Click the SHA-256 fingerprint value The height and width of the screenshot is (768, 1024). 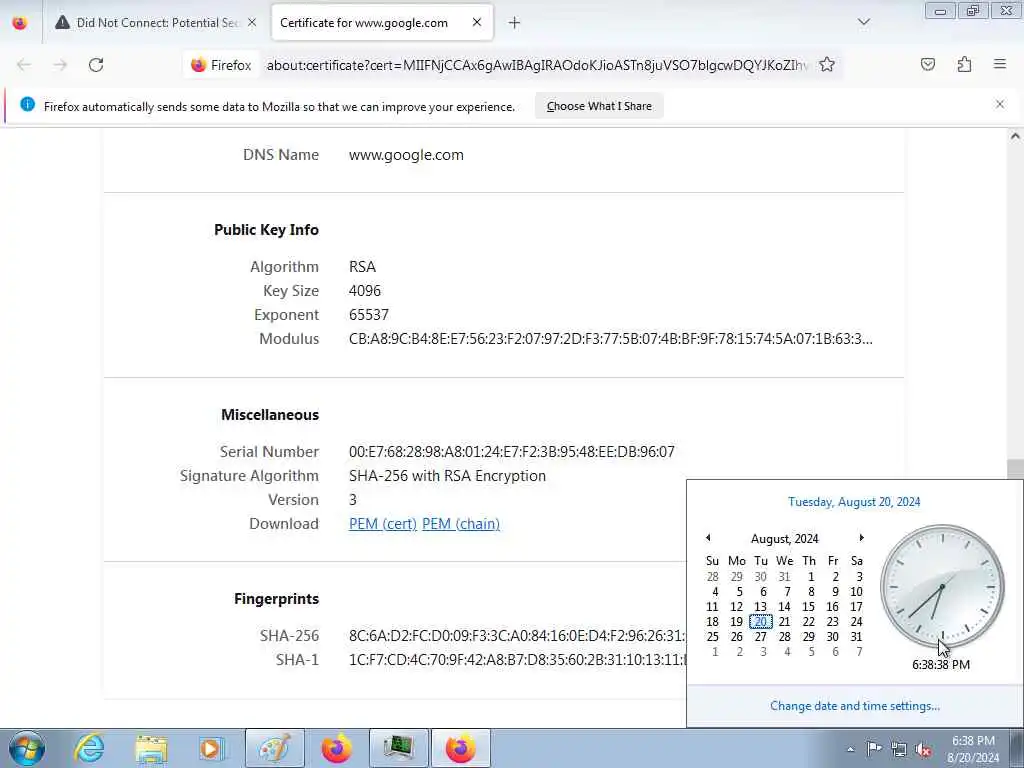[517, 636]
